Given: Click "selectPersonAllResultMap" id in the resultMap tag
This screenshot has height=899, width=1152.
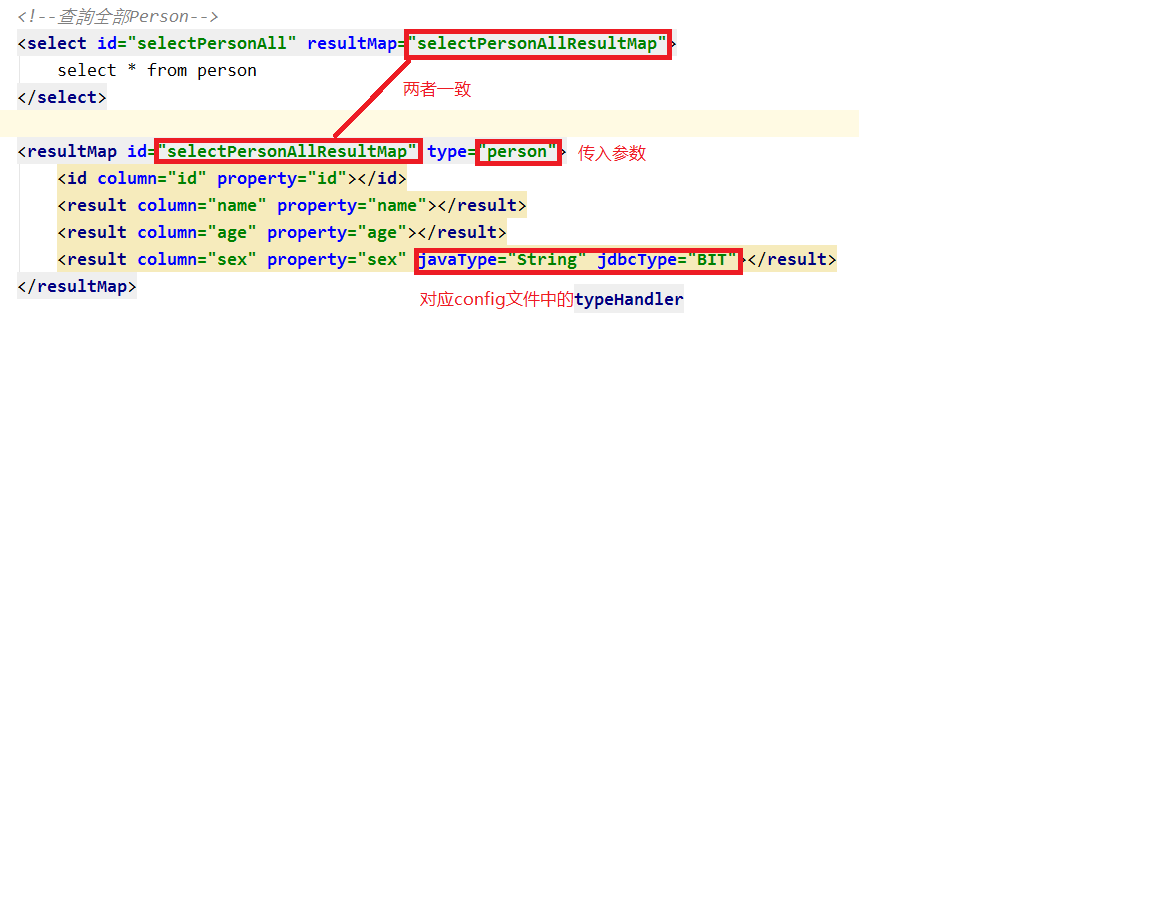Looking at the screenshot, I should [x=287, y=151].
